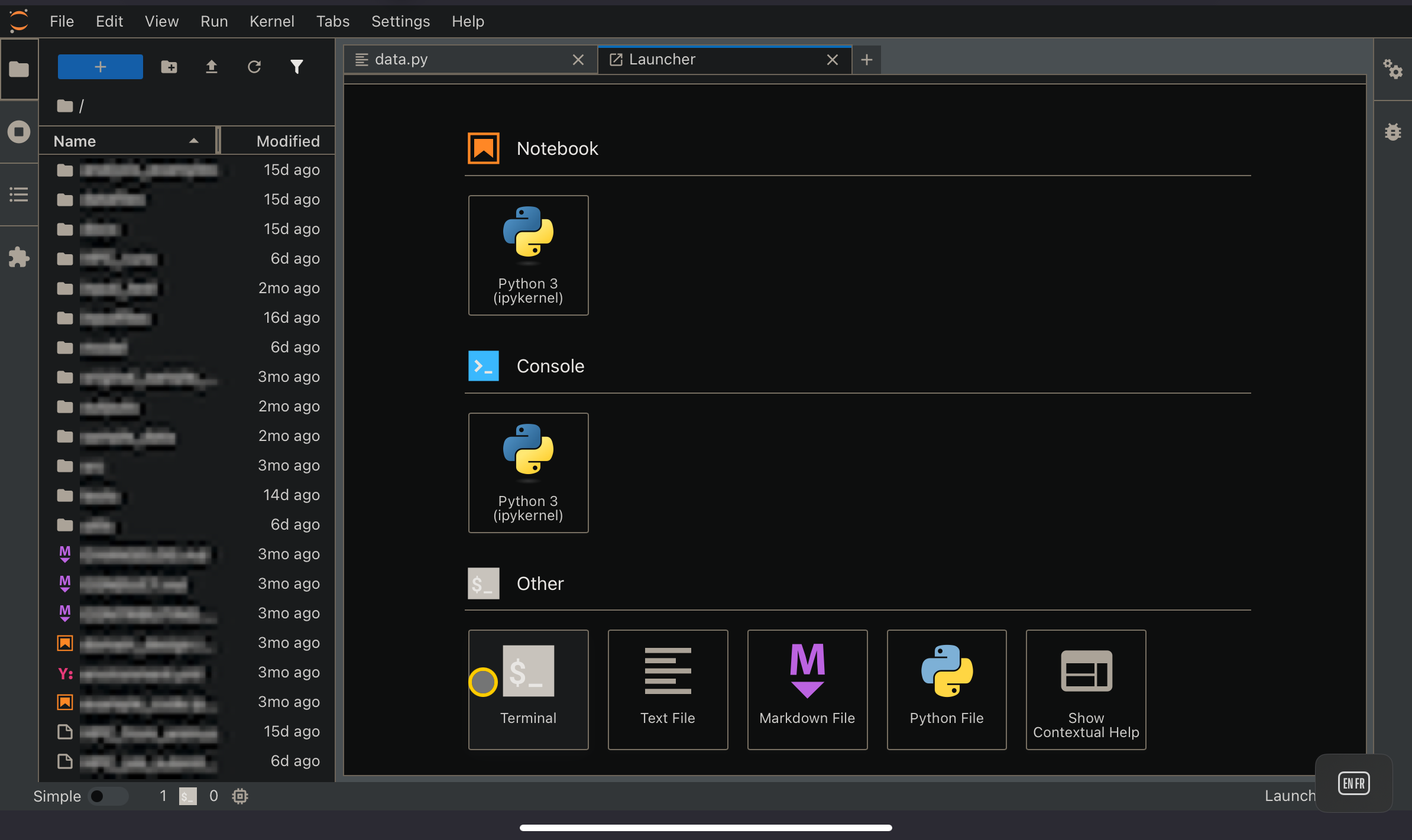Create a new Python File
Viewport: 1412px width, 840px height.
(947, 689)
